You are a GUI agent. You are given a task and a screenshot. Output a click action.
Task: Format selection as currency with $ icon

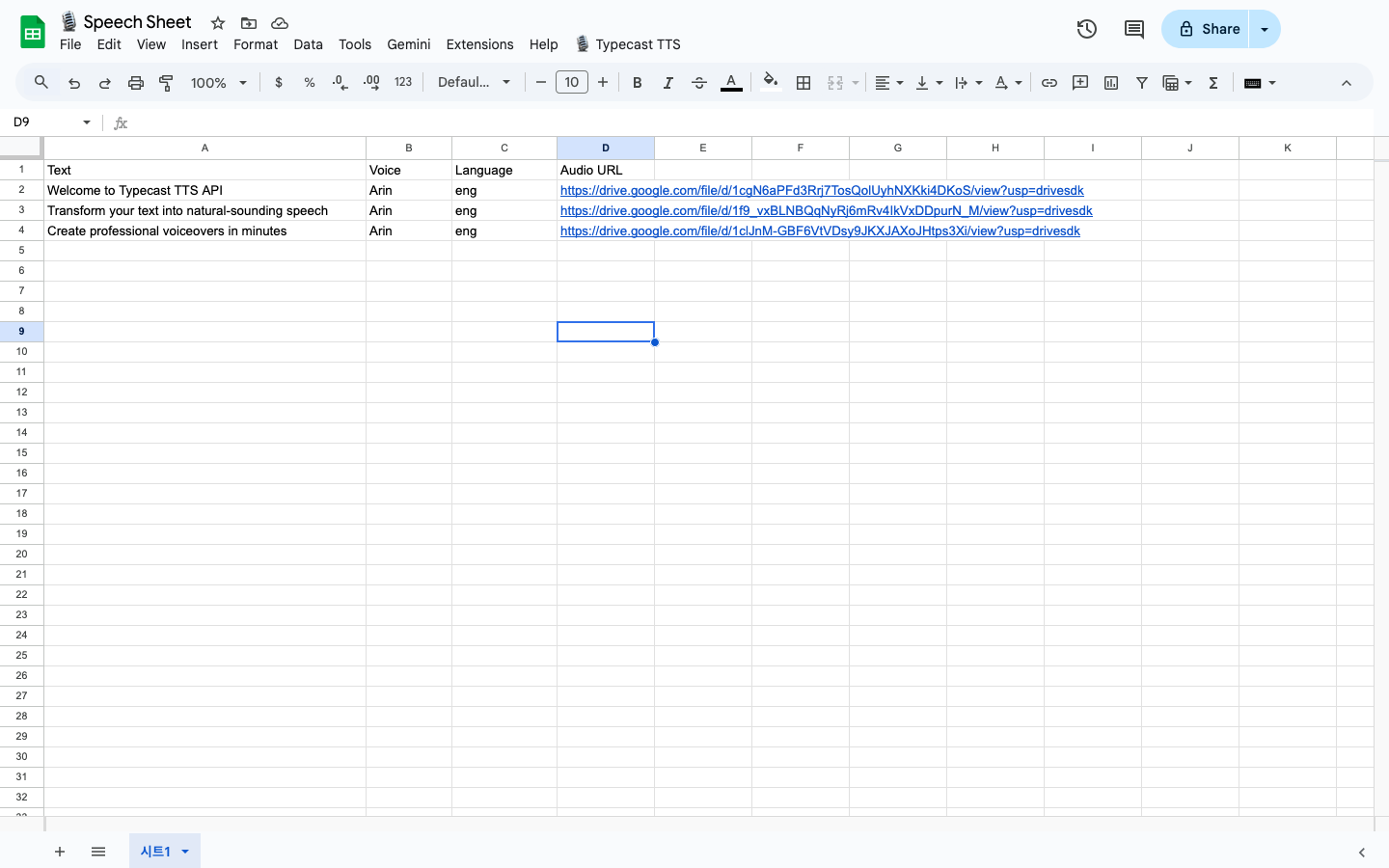[x=279, y=82]
